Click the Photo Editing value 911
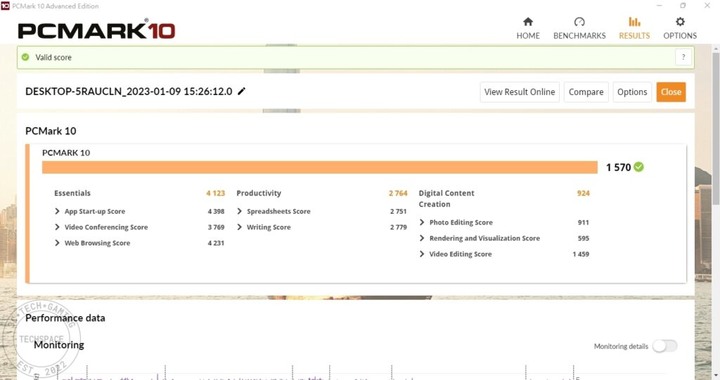This screenshot has height=380, width=720. click(x=583, y=222)
